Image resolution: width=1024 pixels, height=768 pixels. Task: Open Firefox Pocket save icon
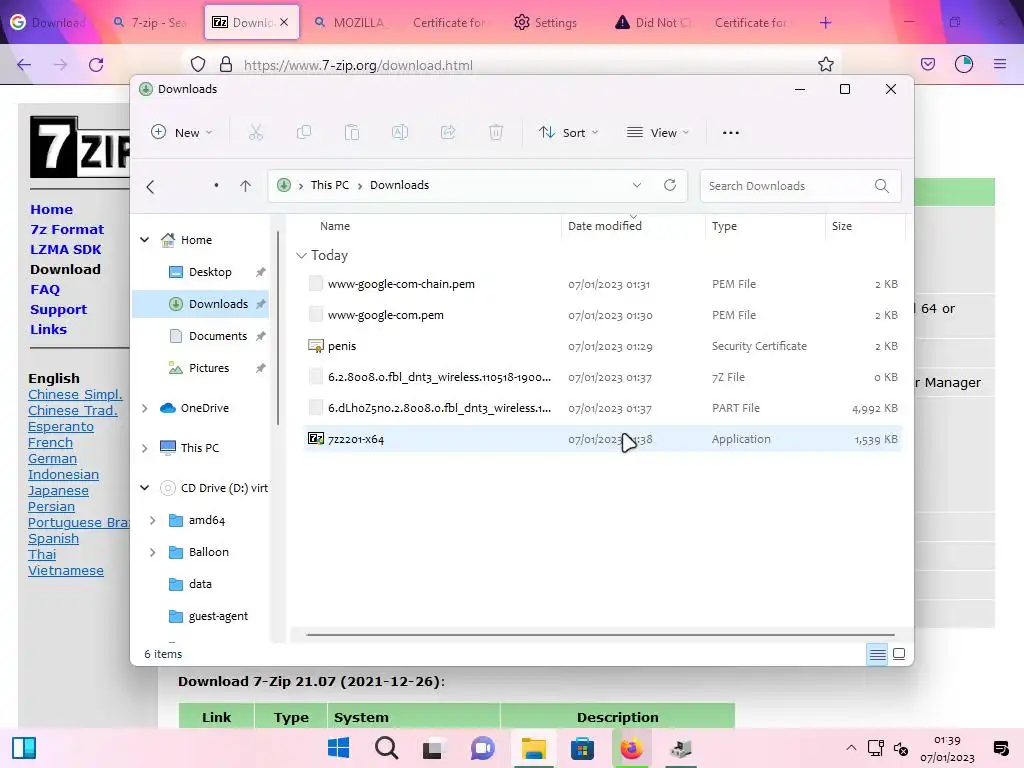928,64
